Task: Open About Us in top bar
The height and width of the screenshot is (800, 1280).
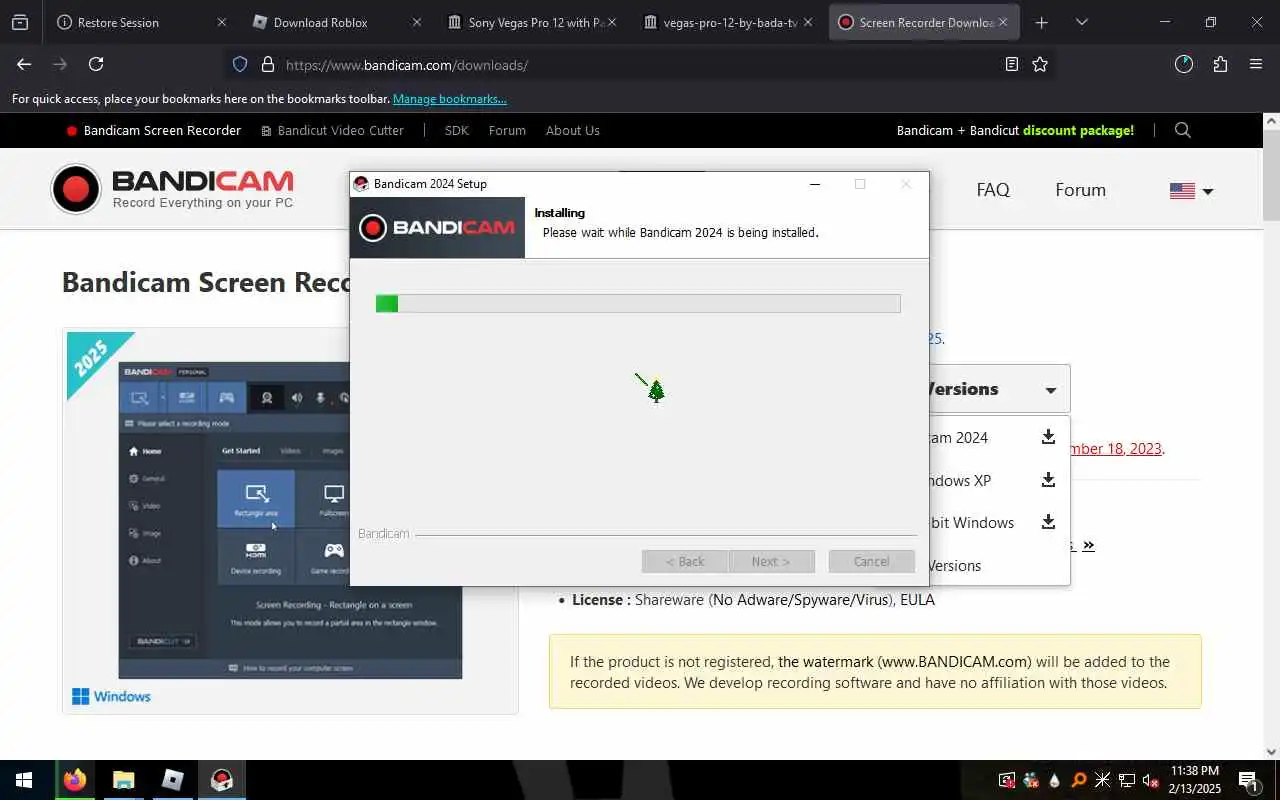Action: point(572,130)
